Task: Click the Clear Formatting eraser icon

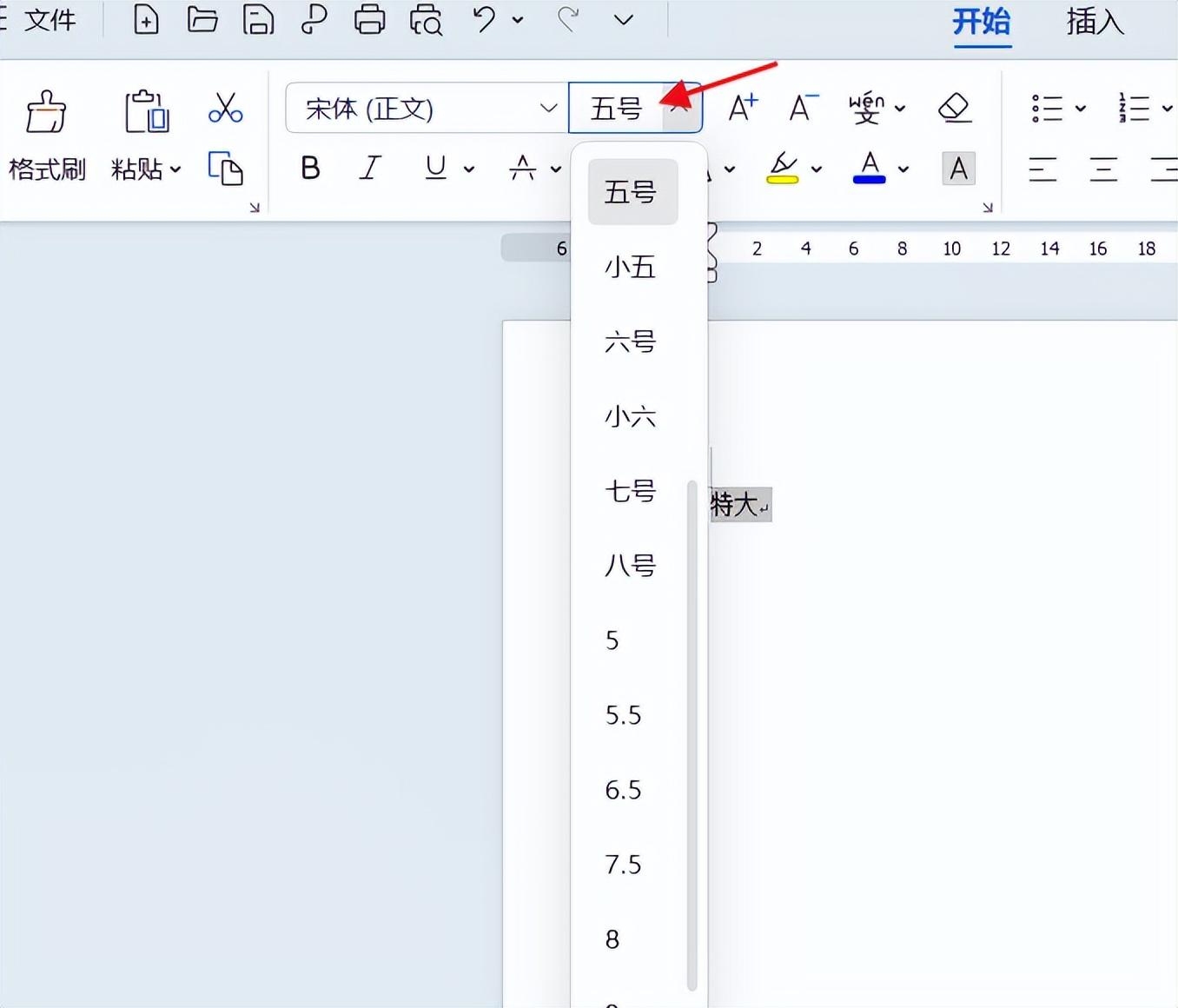Action: 954,109
